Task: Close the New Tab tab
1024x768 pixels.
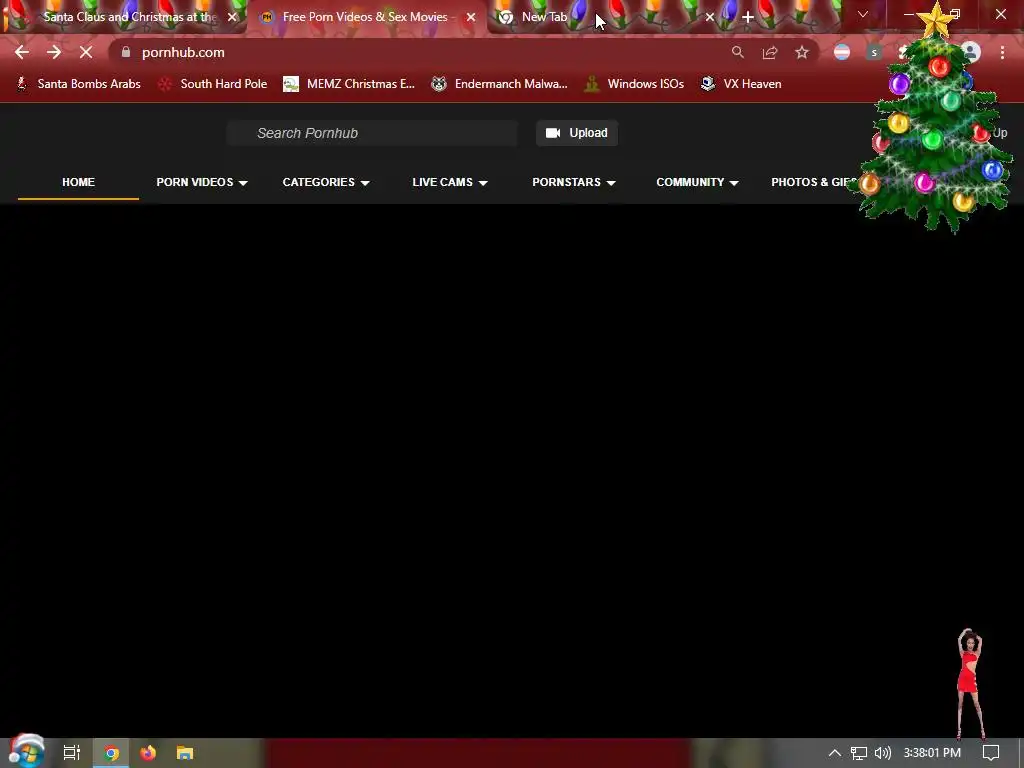Action: (x=710, y=17)
